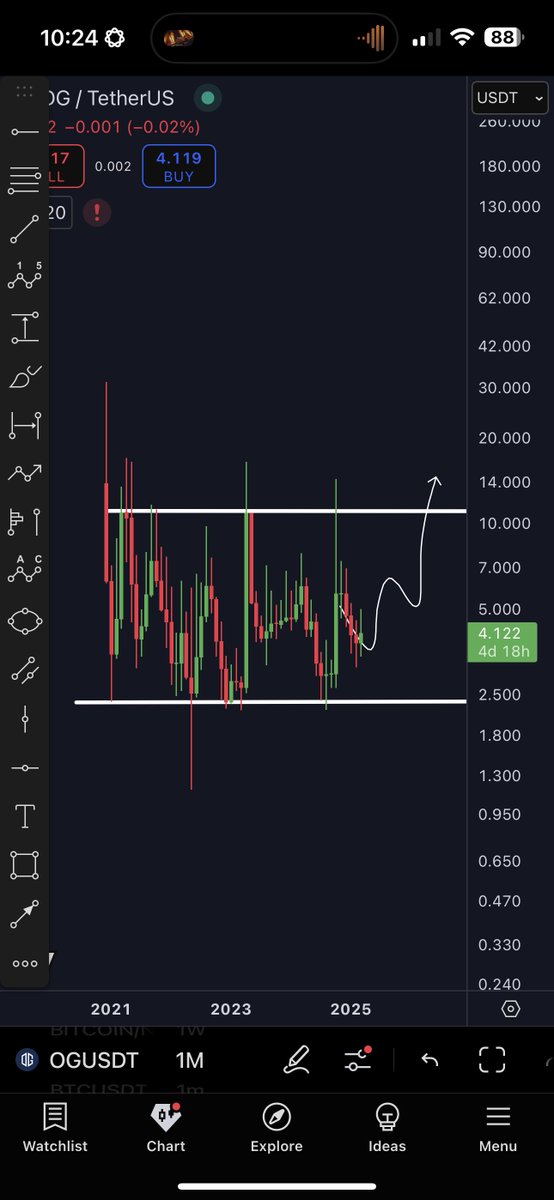The image size is (554, 1200).
Task: Open the USDT currency dropdown
Action: click(x=510, y=98)
